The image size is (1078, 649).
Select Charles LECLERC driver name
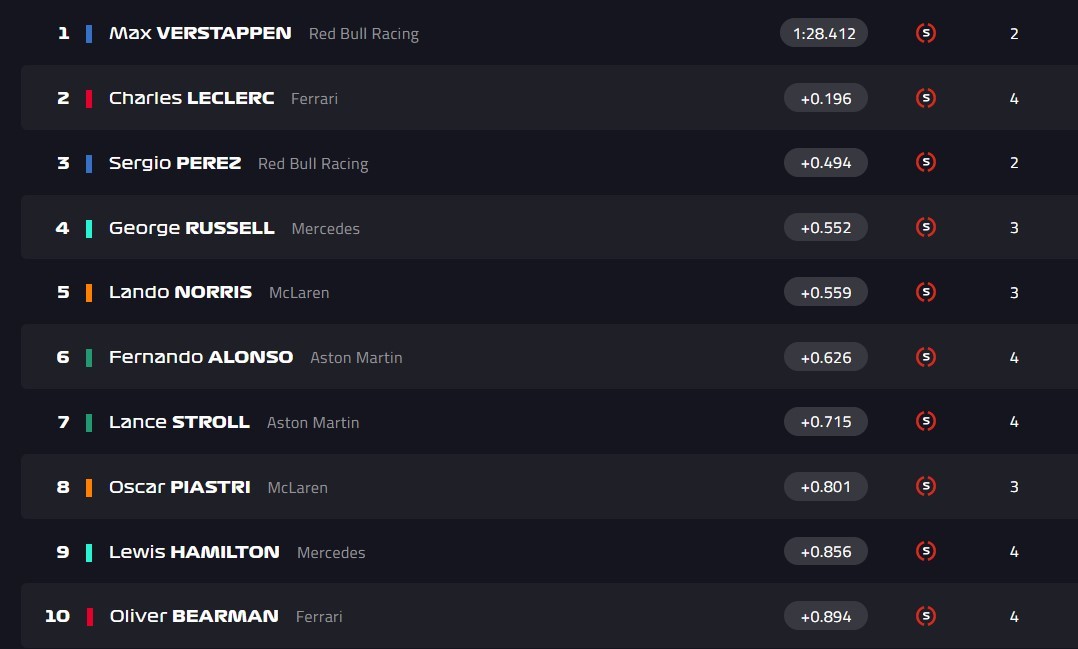[x=191, y=98]
